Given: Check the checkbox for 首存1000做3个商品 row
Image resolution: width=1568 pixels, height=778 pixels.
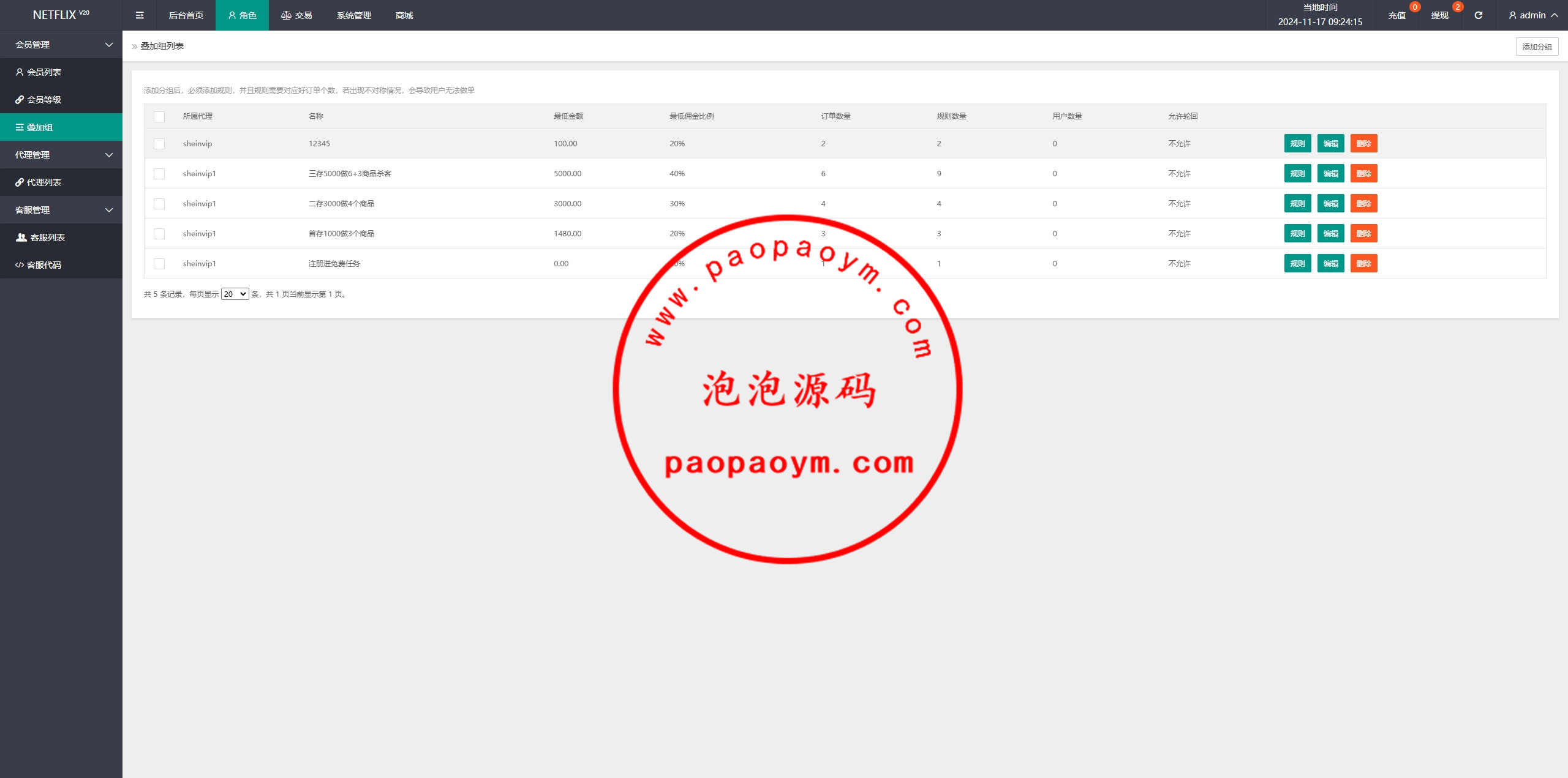Looking at the screenshot, I should 159,234.
